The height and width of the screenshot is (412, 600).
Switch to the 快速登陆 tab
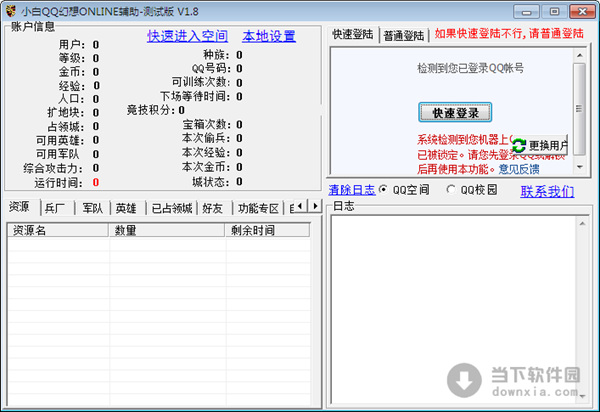(352, 34)
